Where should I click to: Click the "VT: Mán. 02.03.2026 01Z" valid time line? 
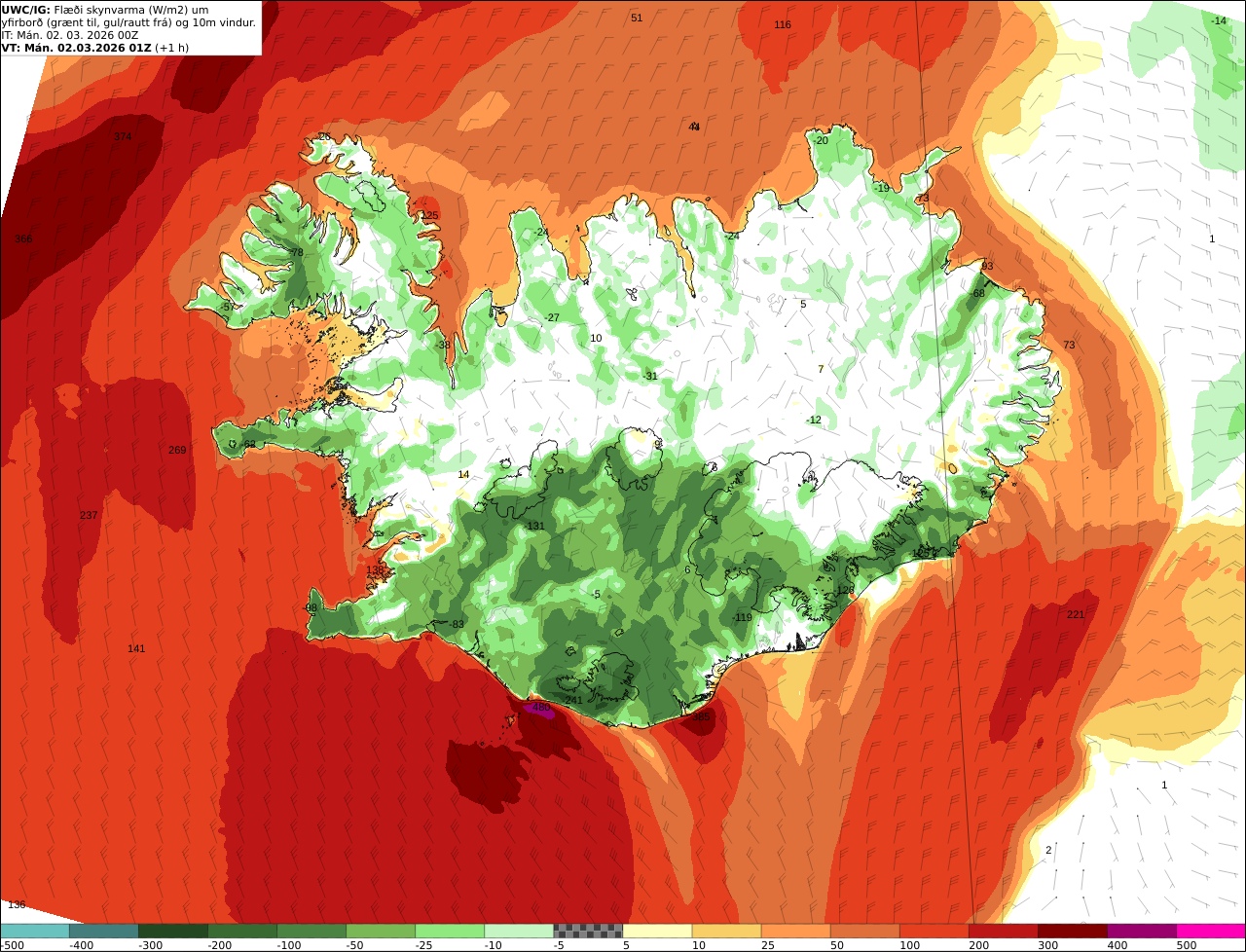[77, 48]
